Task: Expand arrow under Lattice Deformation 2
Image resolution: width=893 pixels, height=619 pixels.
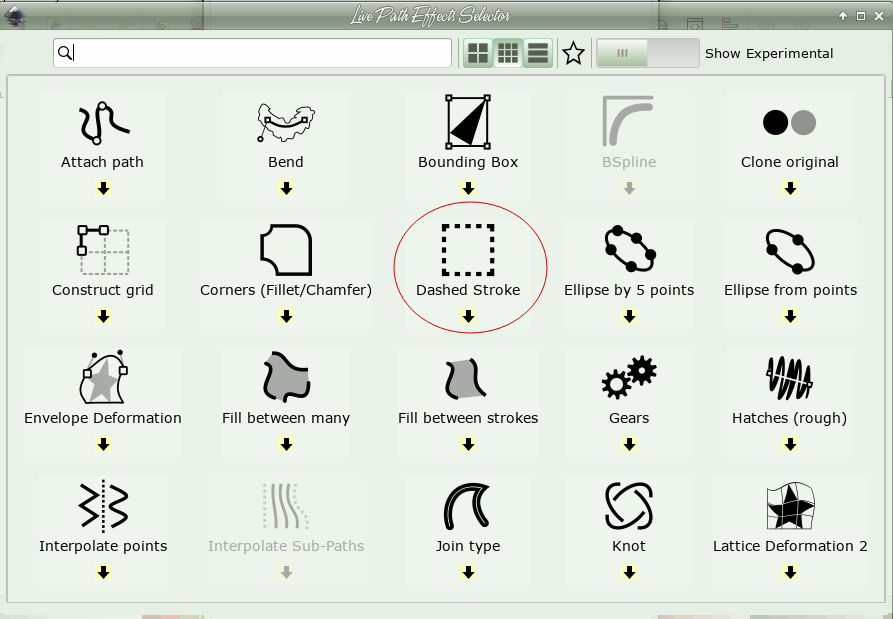Action: 790,572
